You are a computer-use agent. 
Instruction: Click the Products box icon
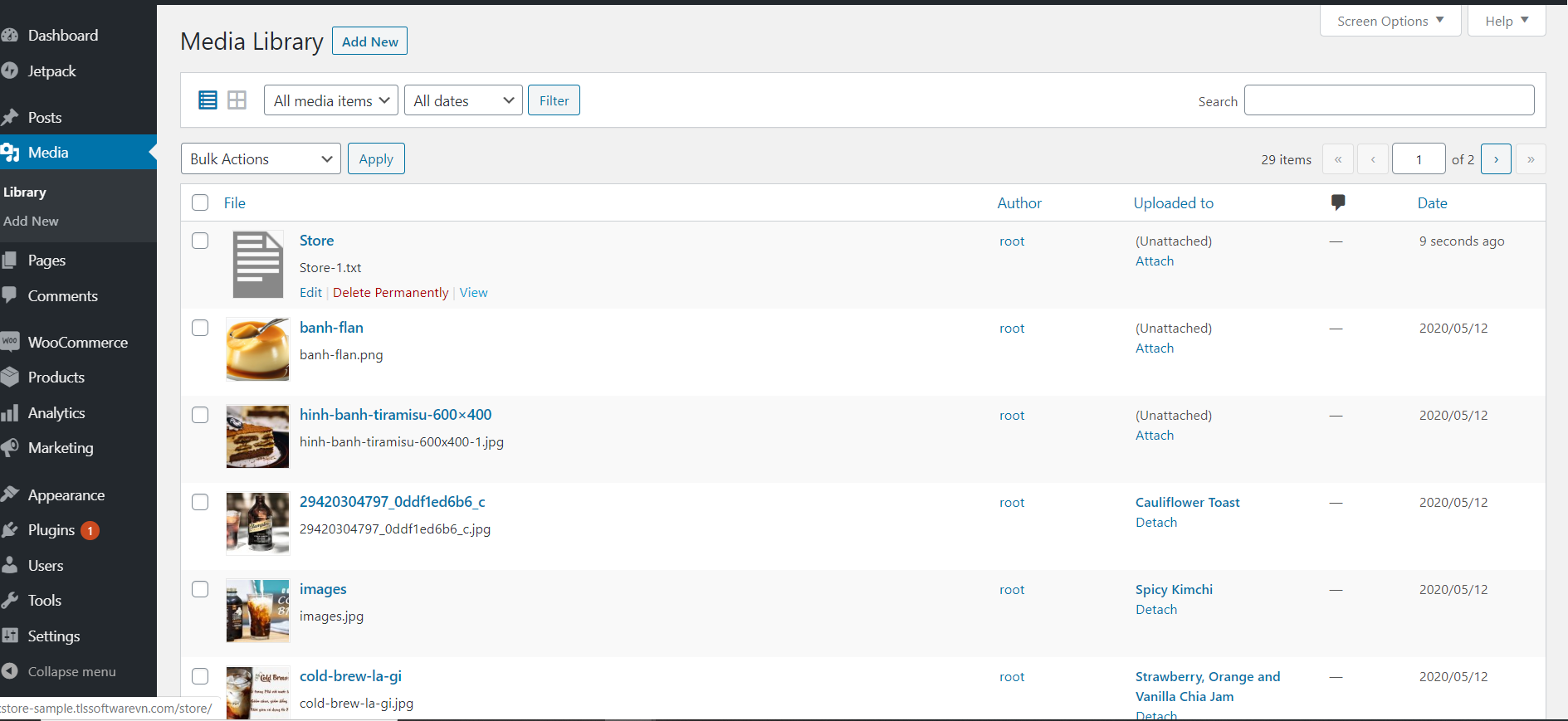(9, 378)
